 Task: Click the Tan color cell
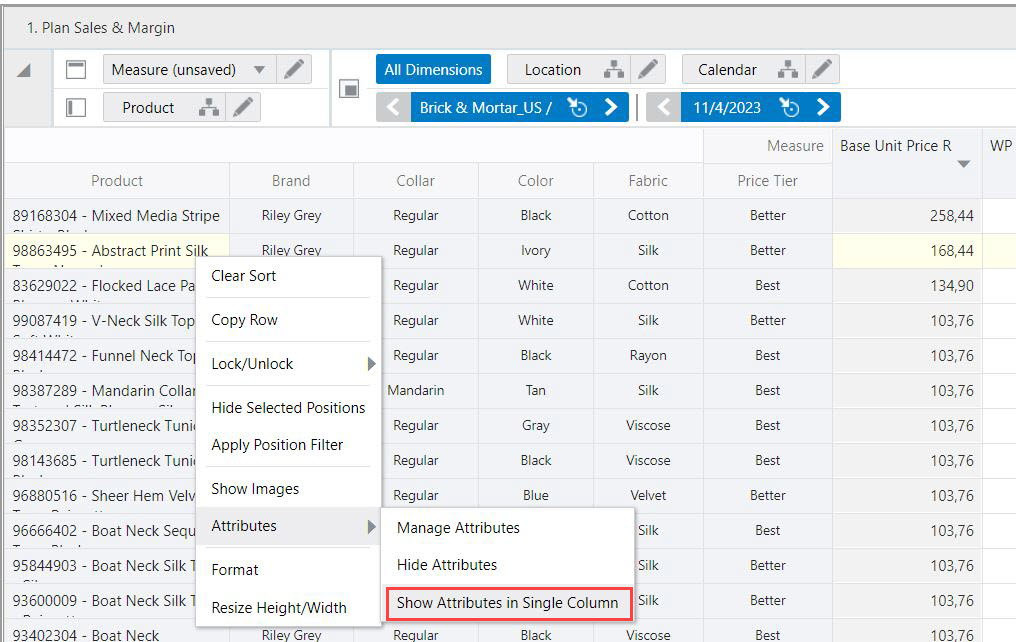pos(536,391)
